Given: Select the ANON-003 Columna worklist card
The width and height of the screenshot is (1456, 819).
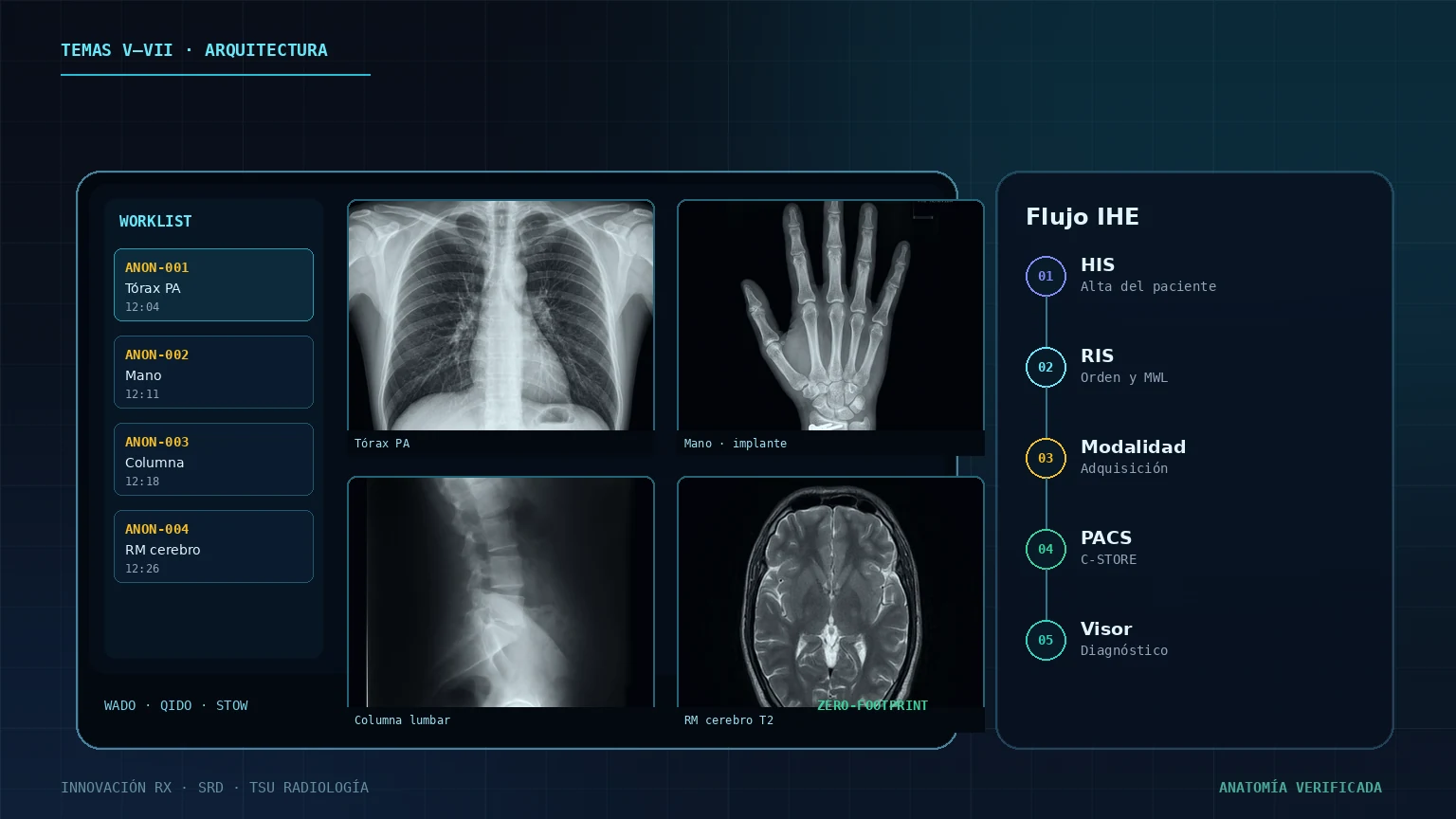Looking at the screenshot, I should (x=213, y=459).
